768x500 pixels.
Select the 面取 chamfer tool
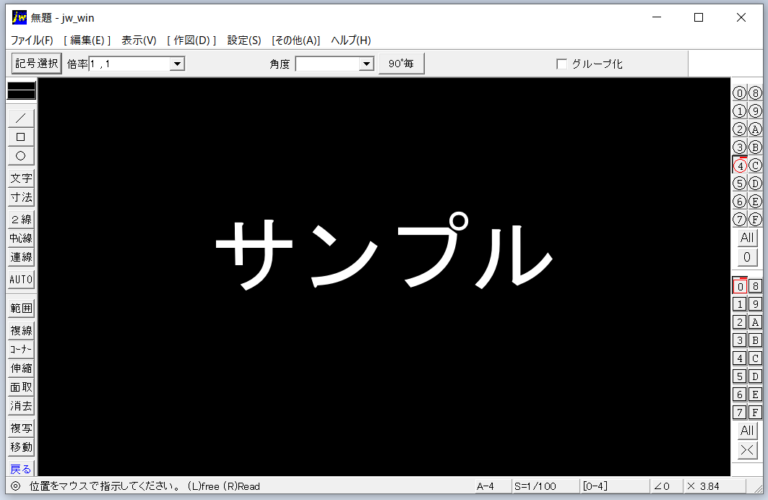click(x=21, y=387)
